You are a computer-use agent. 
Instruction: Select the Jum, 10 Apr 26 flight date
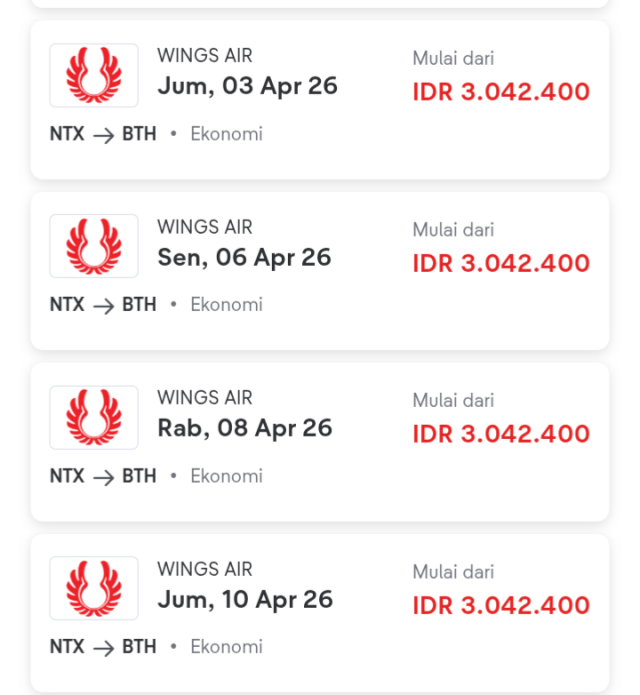coord(245,599)
